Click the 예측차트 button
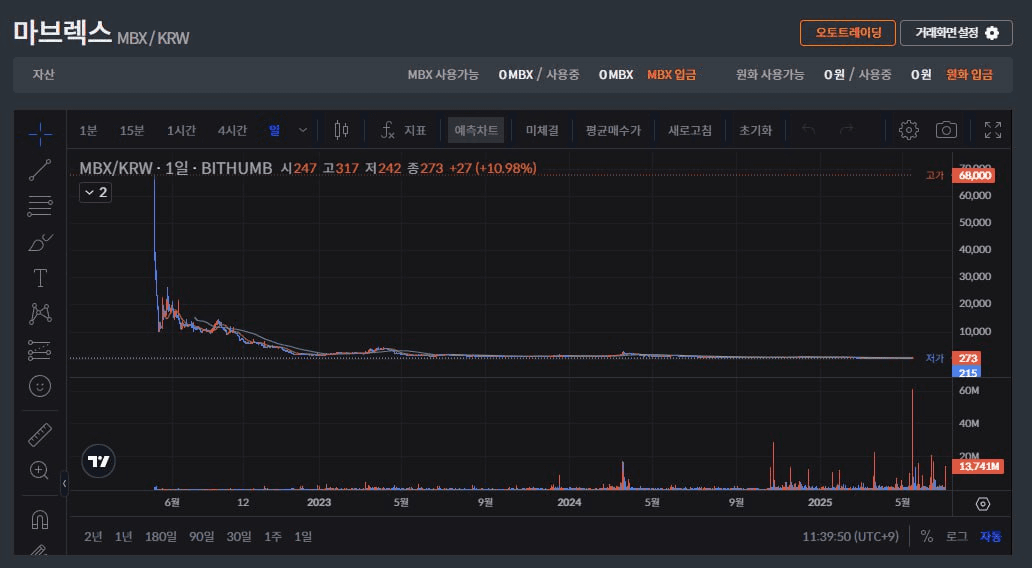1032x568 pixels. [x=477, y=130]
